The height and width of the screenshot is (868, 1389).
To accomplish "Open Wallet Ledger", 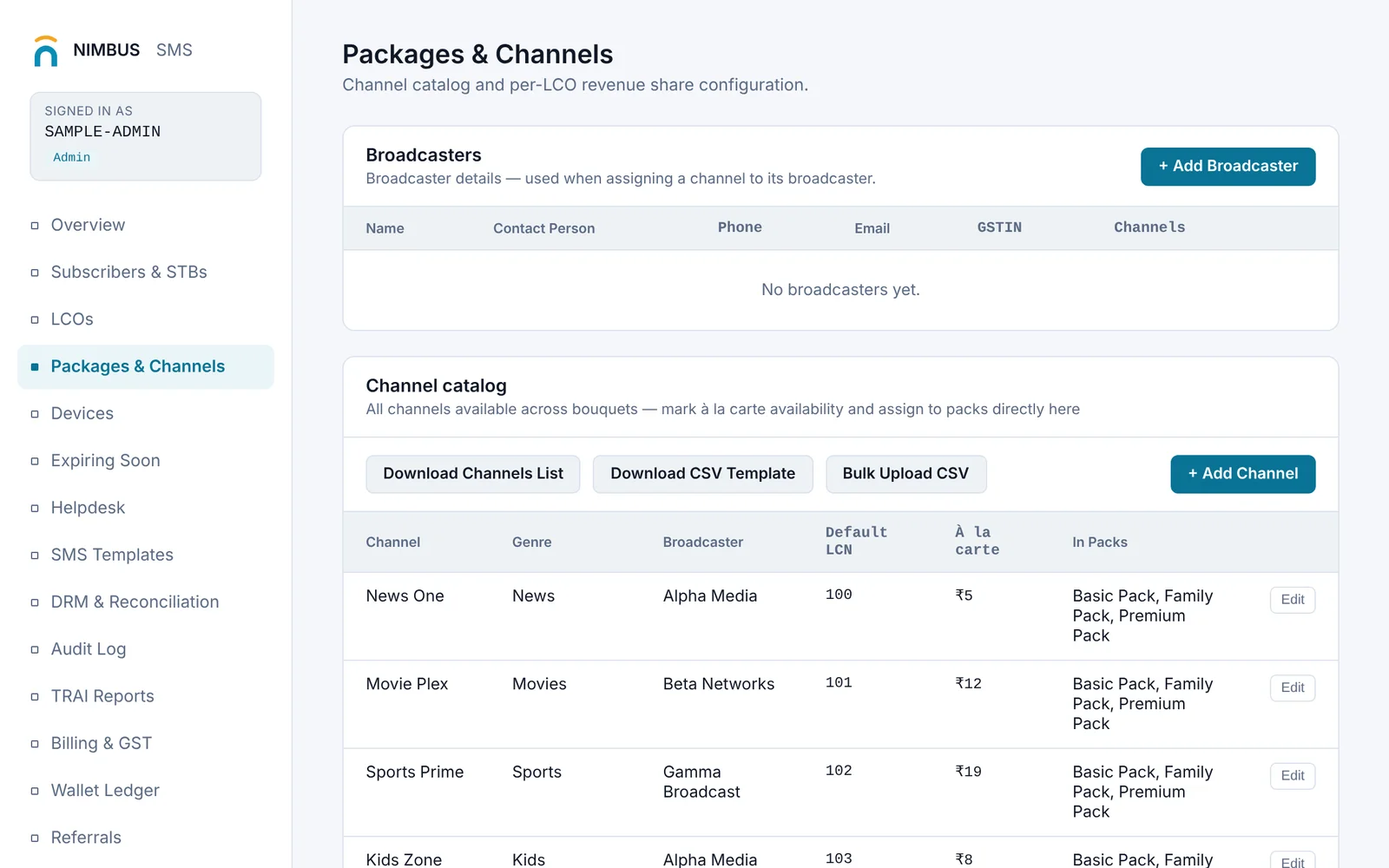I will click(145, 791).
